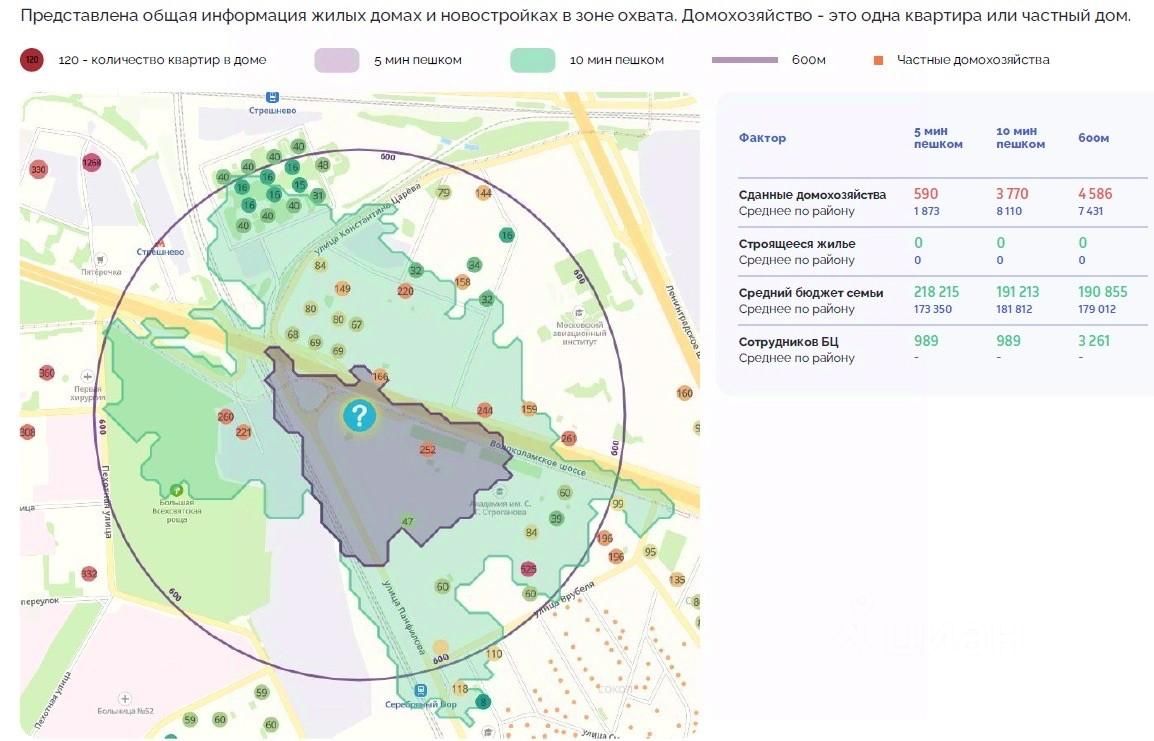Click the 166 apartment marker
1154x741 pixels.
coord(380,377)
